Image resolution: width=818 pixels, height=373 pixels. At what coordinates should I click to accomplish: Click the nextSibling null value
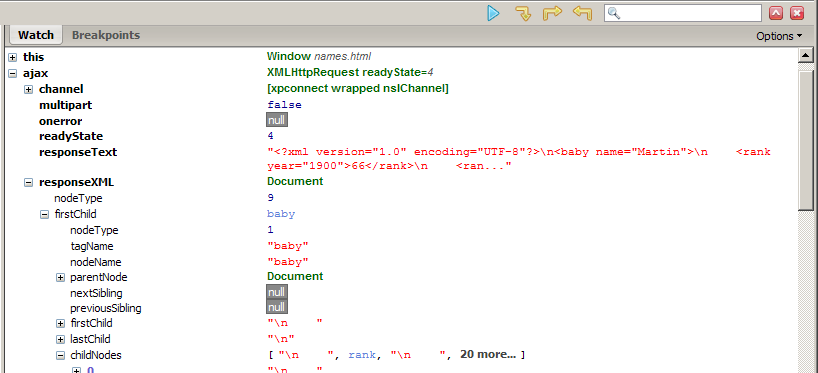tap(277, 292)
